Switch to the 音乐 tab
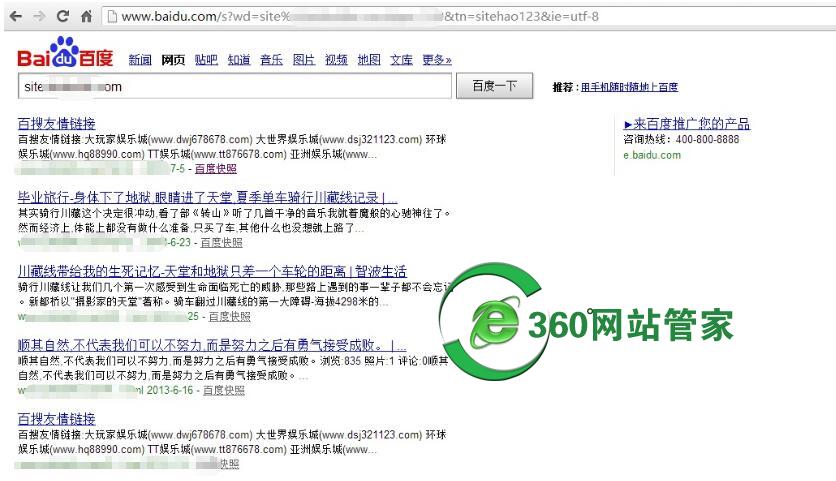Image resolution: width=836 pixels, height=481 pixels. [x=271, y=60]
